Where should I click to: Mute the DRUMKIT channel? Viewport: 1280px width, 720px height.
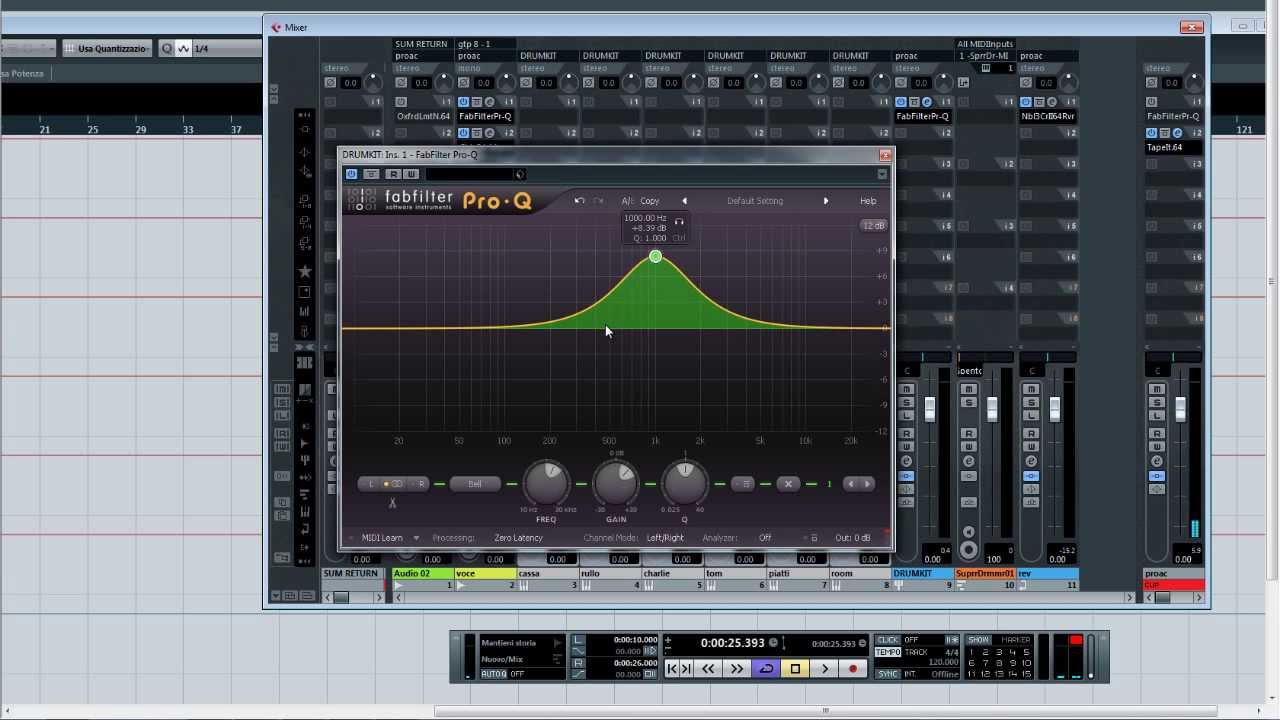[x=906, y=389]
